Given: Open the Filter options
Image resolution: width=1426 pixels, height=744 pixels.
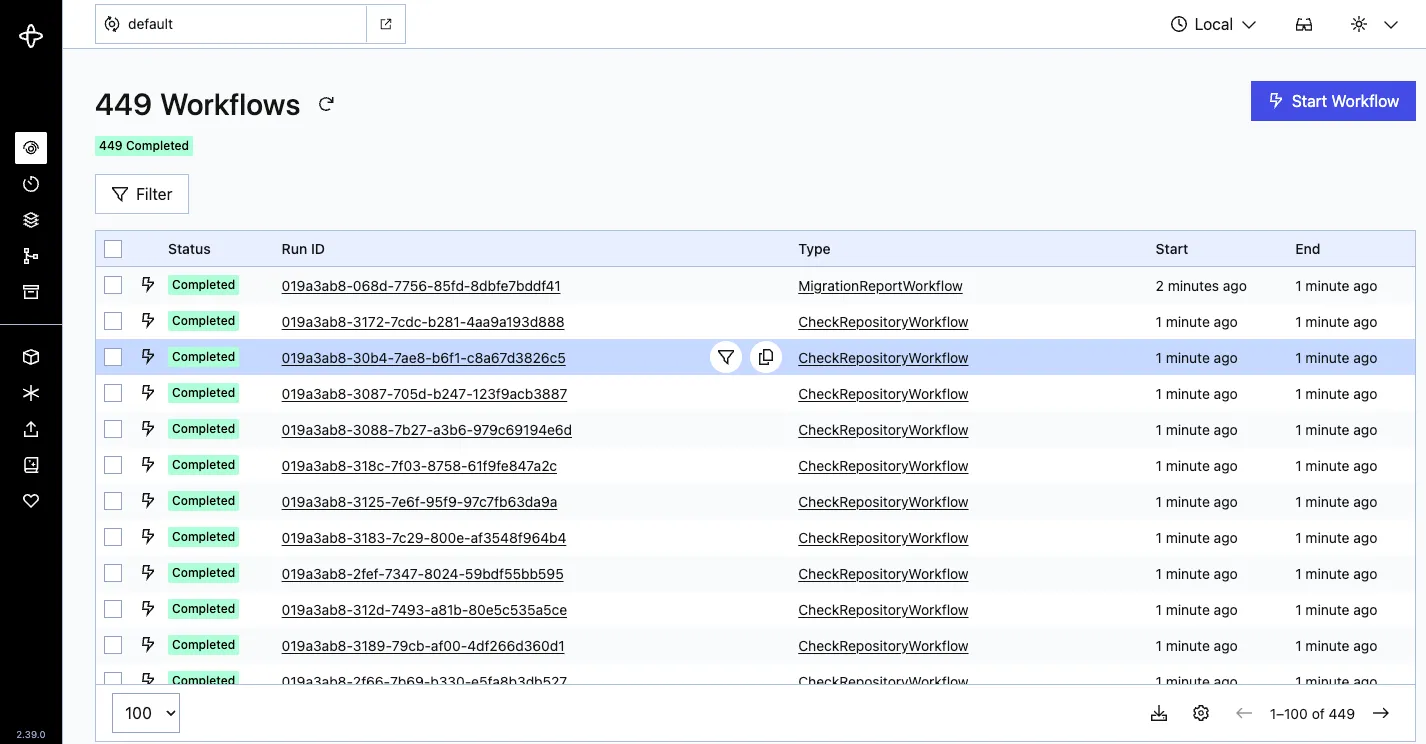Looking at the screenshot, I should (x=142, y=194).
